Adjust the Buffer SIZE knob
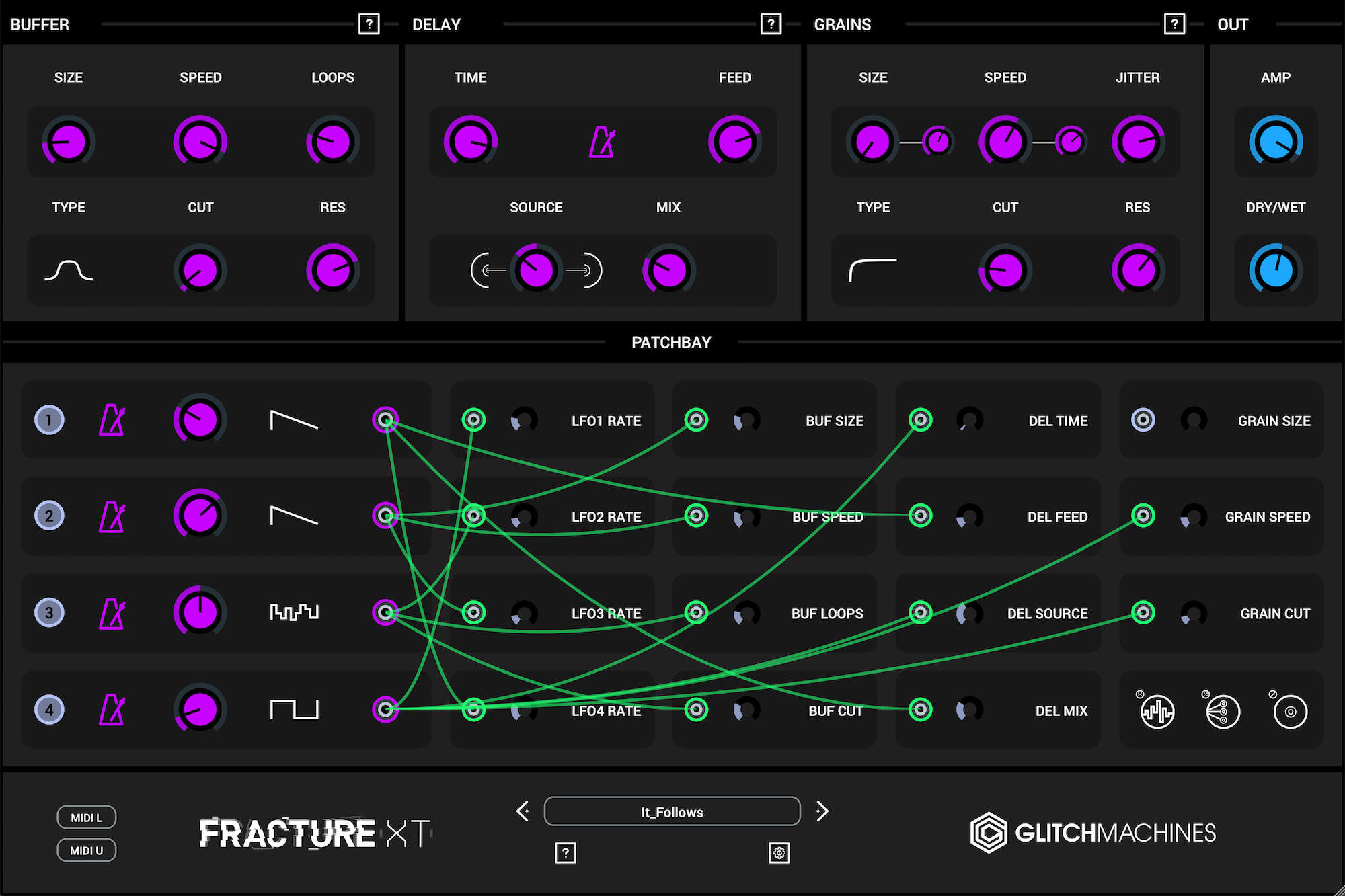Viewport: 1345px width, 896px height. 69,142
